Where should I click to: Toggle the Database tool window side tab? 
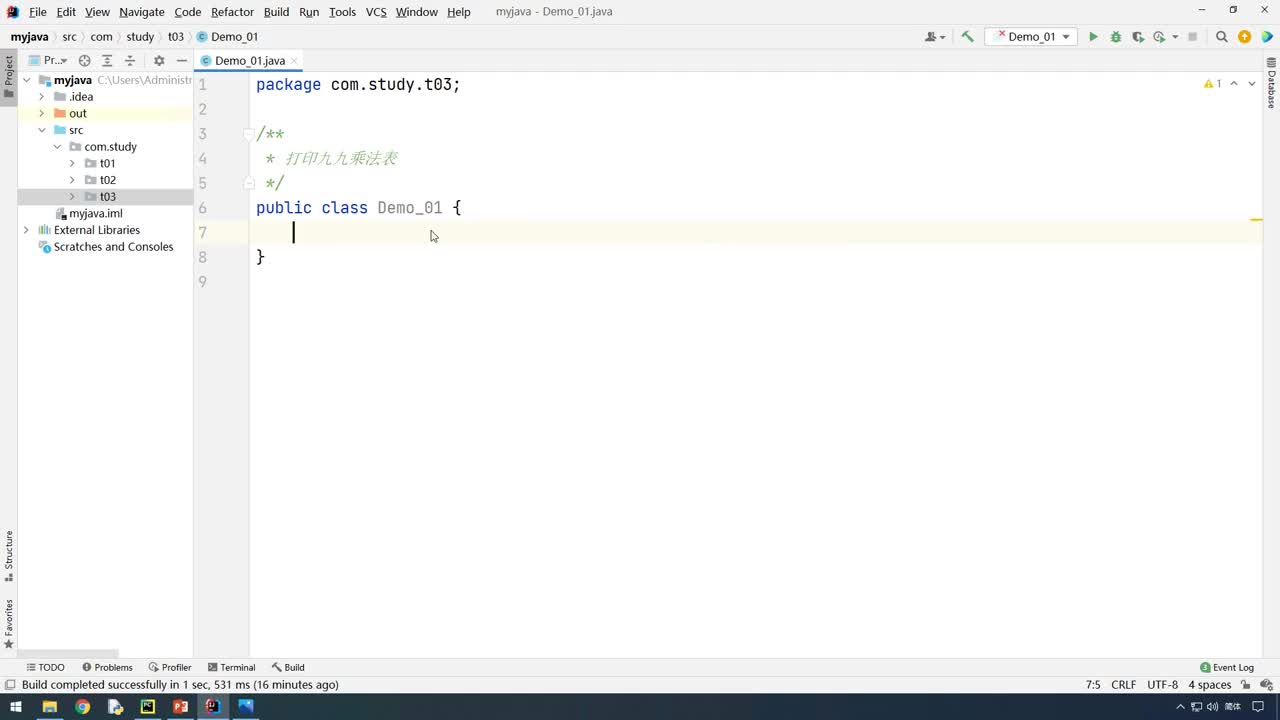[x=1271, y=83]
